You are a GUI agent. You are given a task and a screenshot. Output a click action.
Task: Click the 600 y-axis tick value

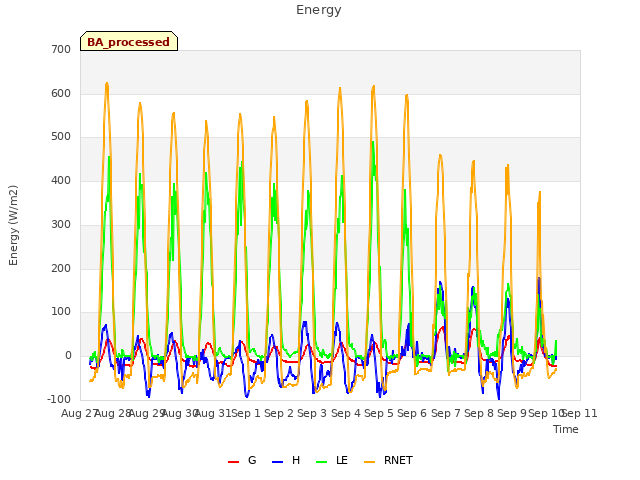coord(61,93)
